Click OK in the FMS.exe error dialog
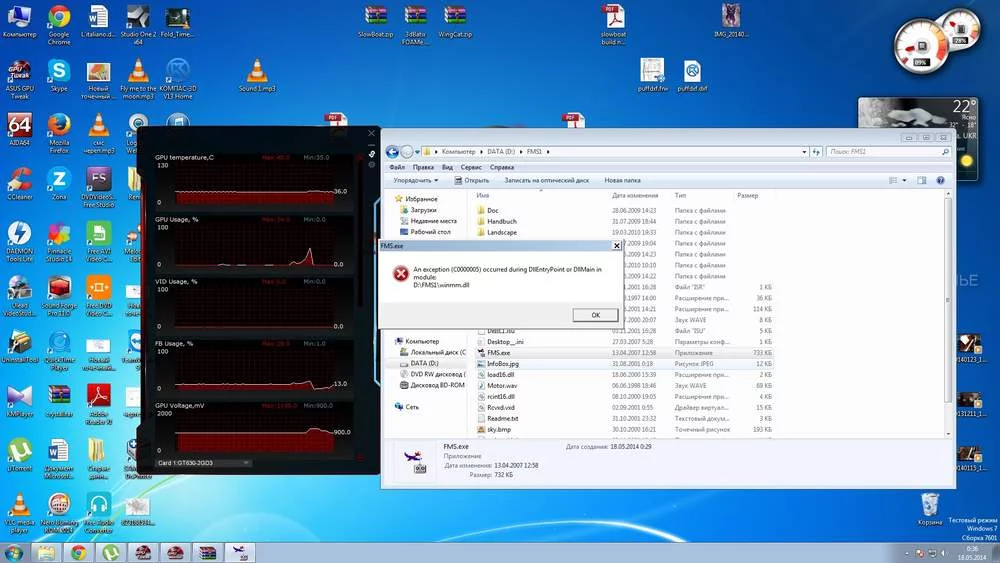Viewport: 1000px width, 563px height. pos(595,314)
